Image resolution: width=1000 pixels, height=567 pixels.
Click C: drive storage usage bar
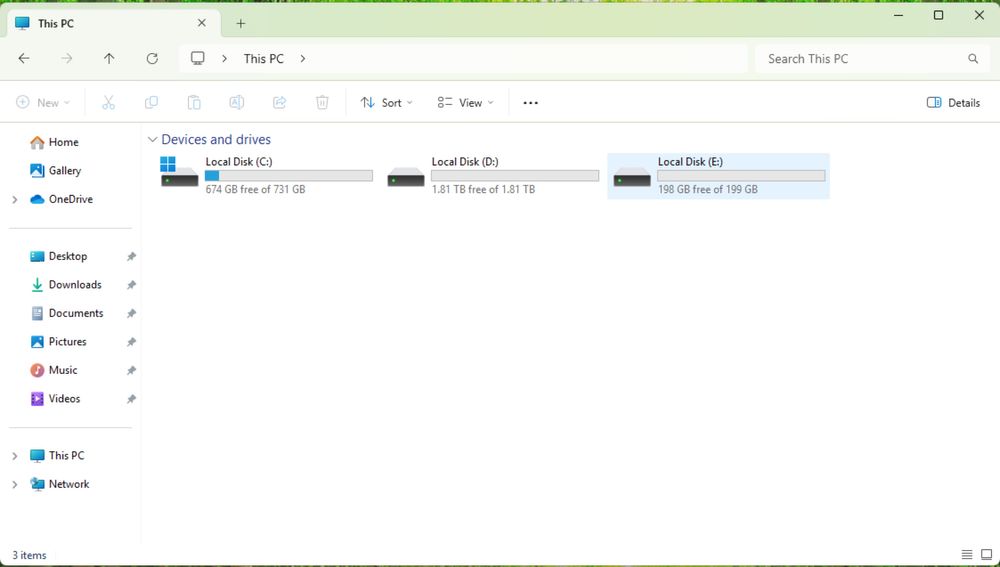click(289, 175)
